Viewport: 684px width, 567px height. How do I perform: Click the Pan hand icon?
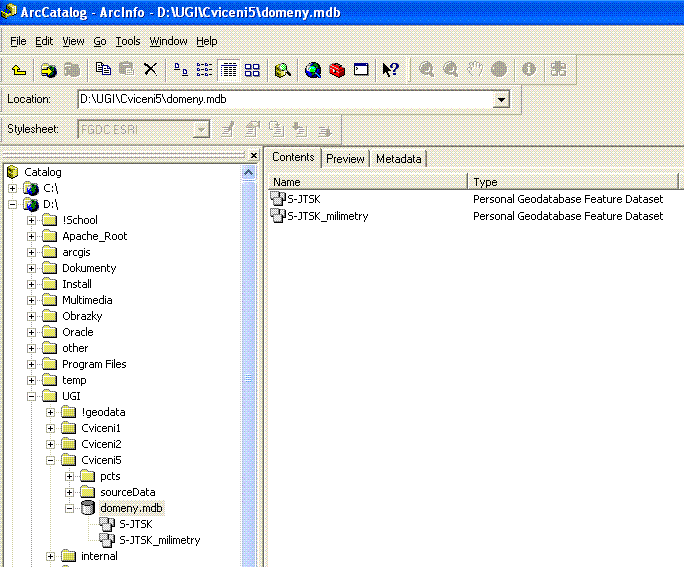pos(475,69)
